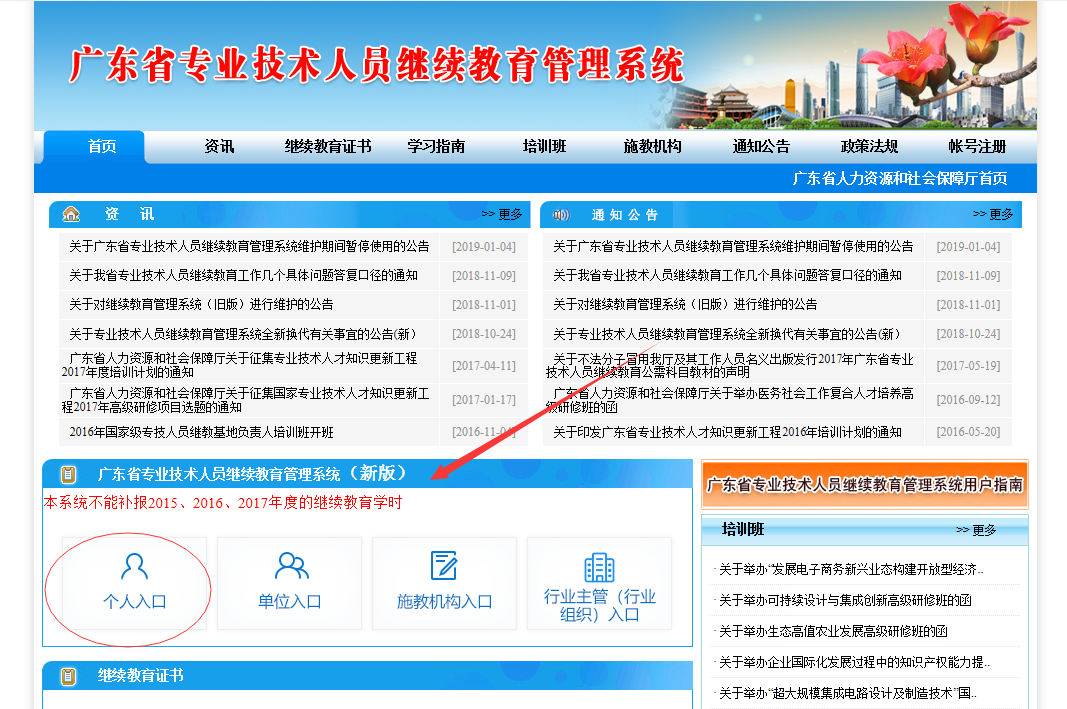
Task: Open 培训班 item 超大规模集成电路设计及制造技术
Action: (x=847, y=693)
